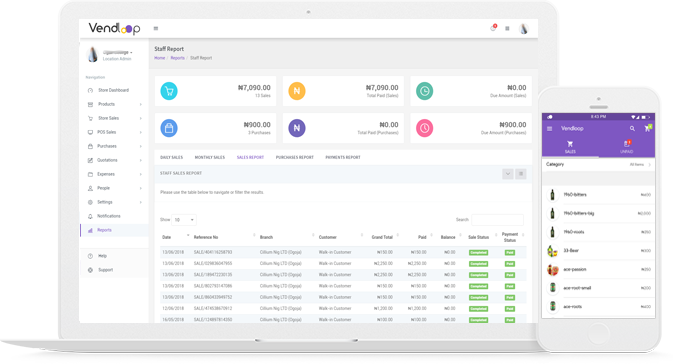
Task: Select the Sales tab on phone
Action: click(570, 147)
